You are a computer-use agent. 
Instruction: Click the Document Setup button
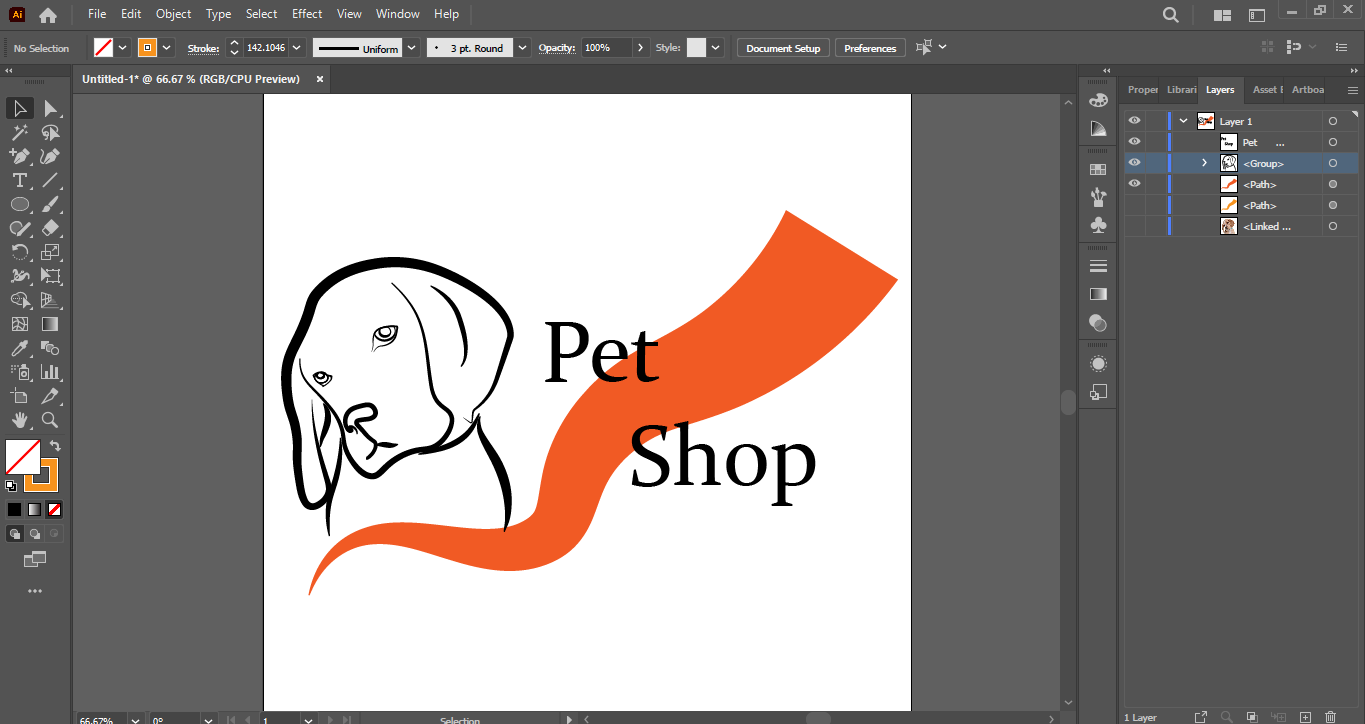click(x=783, y=48)
